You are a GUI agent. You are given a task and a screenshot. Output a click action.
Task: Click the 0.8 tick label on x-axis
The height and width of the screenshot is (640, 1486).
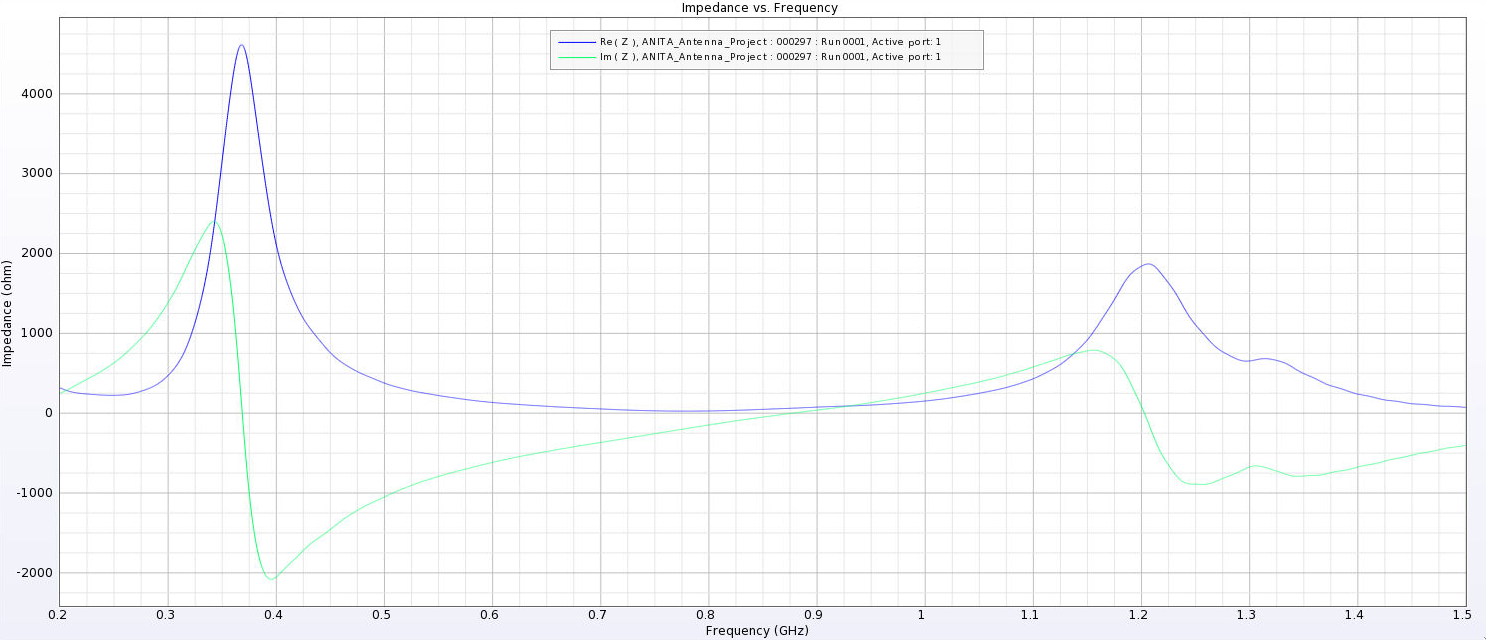tap(708, 615)
